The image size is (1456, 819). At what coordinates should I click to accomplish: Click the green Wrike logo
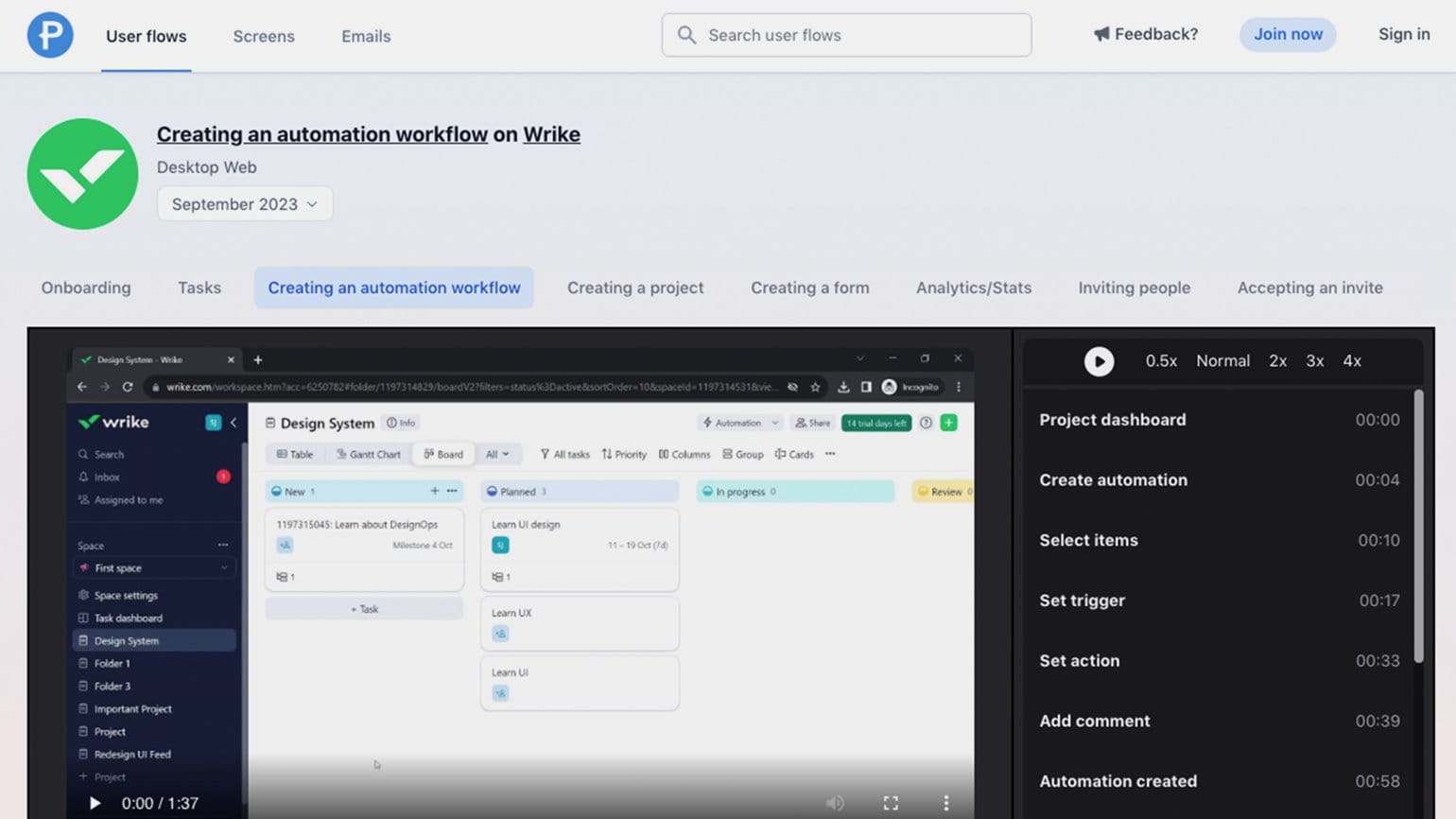[83, 174]
